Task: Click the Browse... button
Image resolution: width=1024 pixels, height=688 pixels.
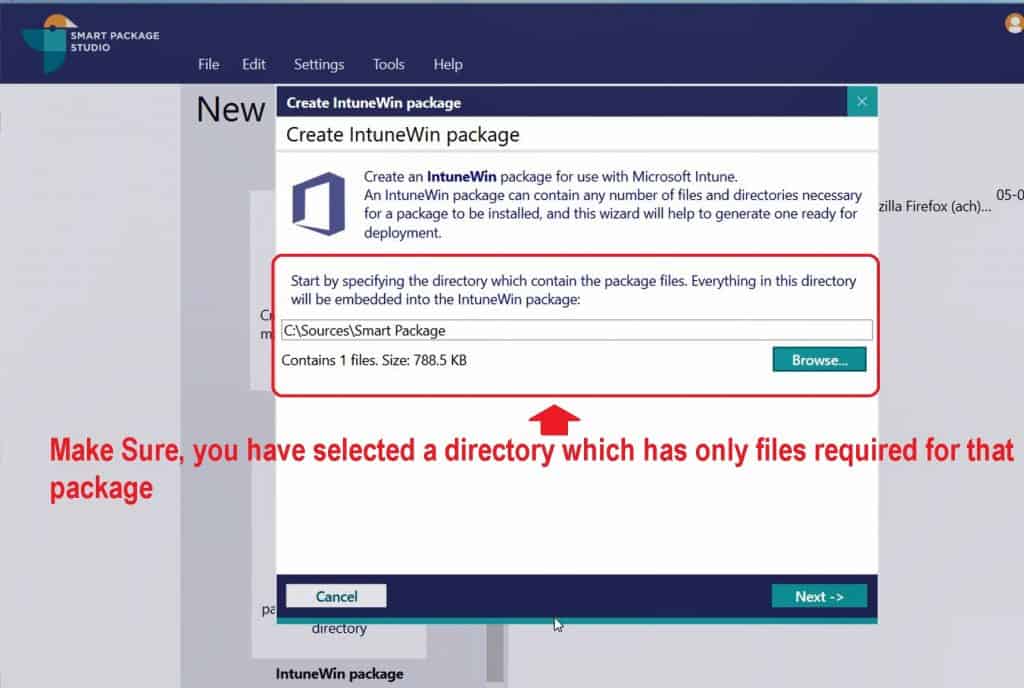Action: (820, 360)
